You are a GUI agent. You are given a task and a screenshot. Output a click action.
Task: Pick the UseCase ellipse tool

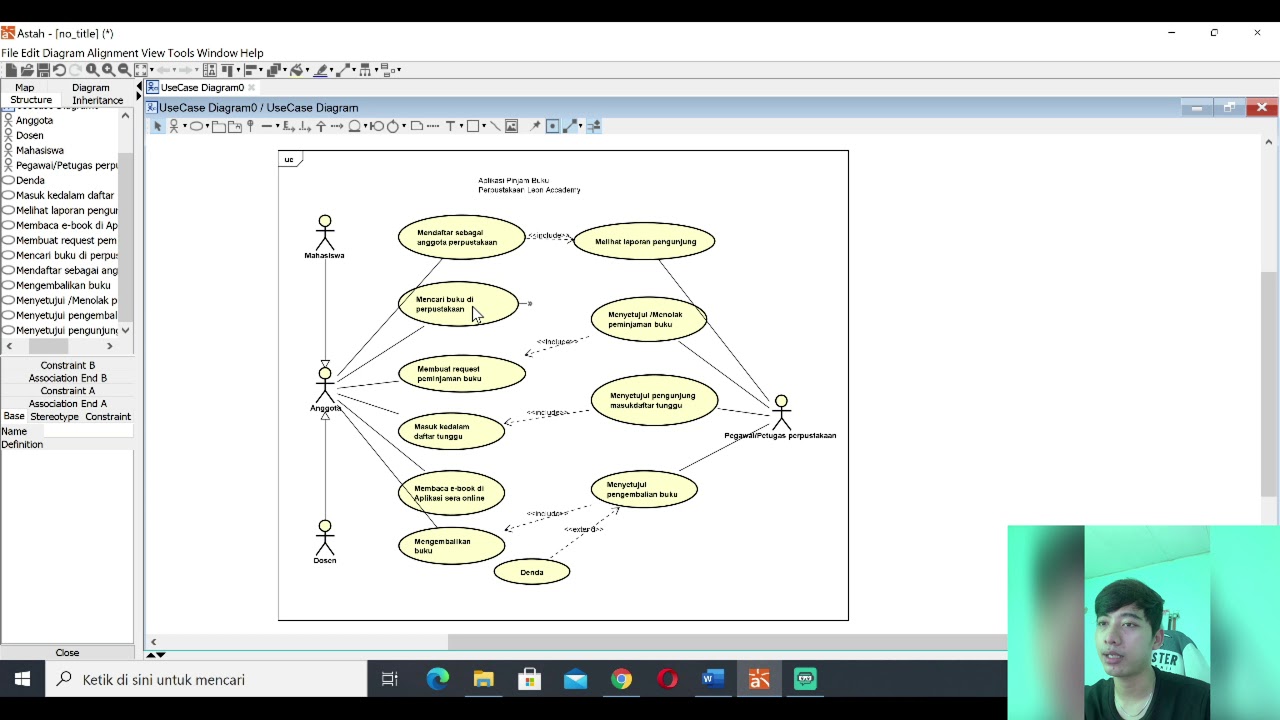coord(196,126)
